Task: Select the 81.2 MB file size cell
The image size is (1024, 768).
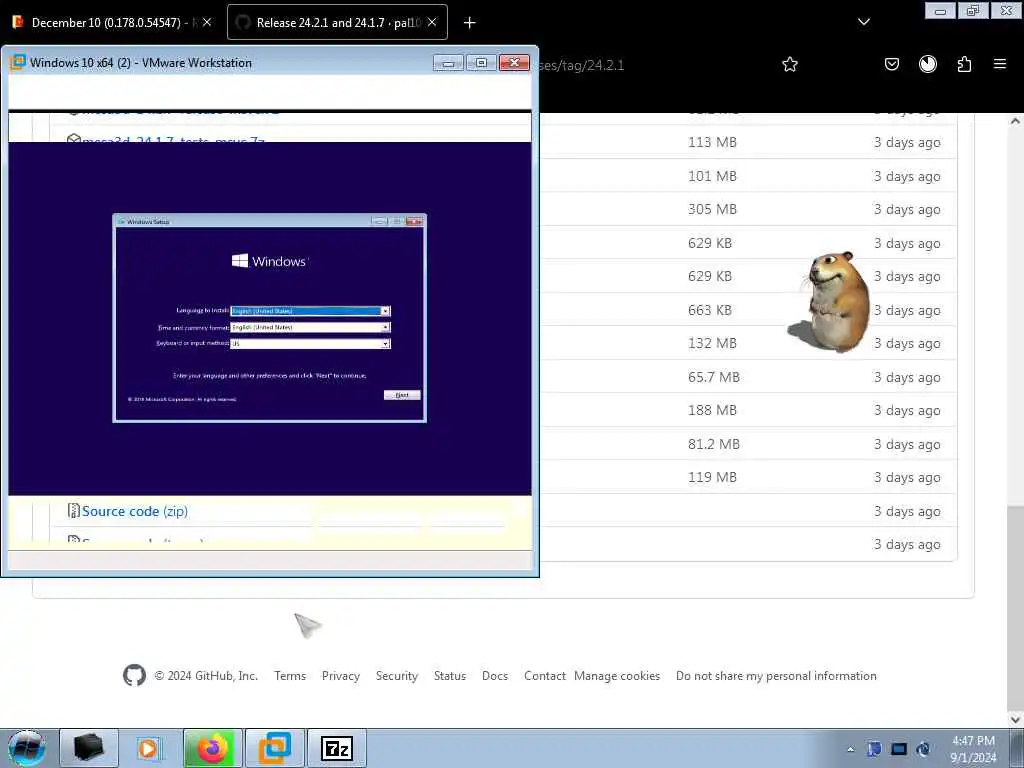Action: tap(714, 444)
